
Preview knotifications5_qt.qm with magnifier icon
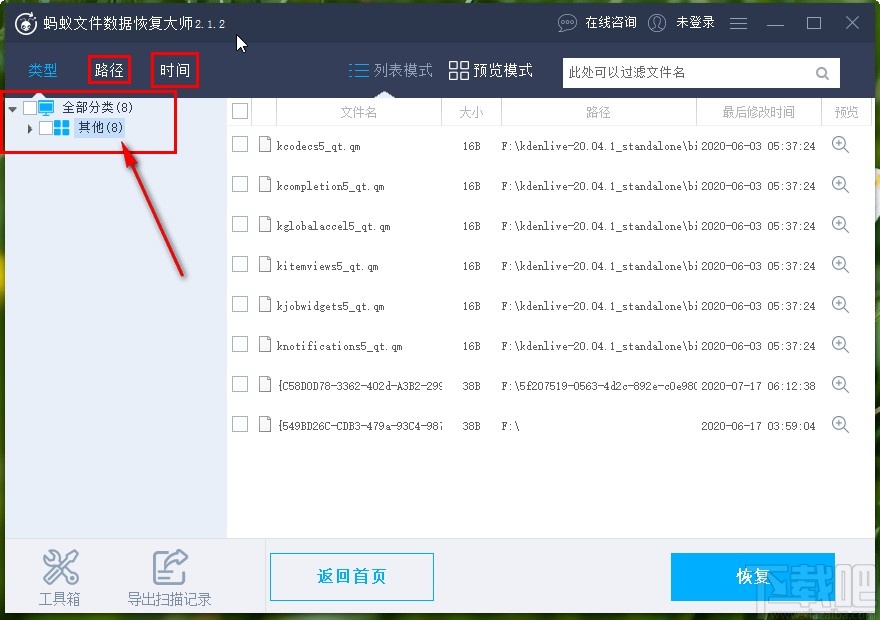[840, 345]
